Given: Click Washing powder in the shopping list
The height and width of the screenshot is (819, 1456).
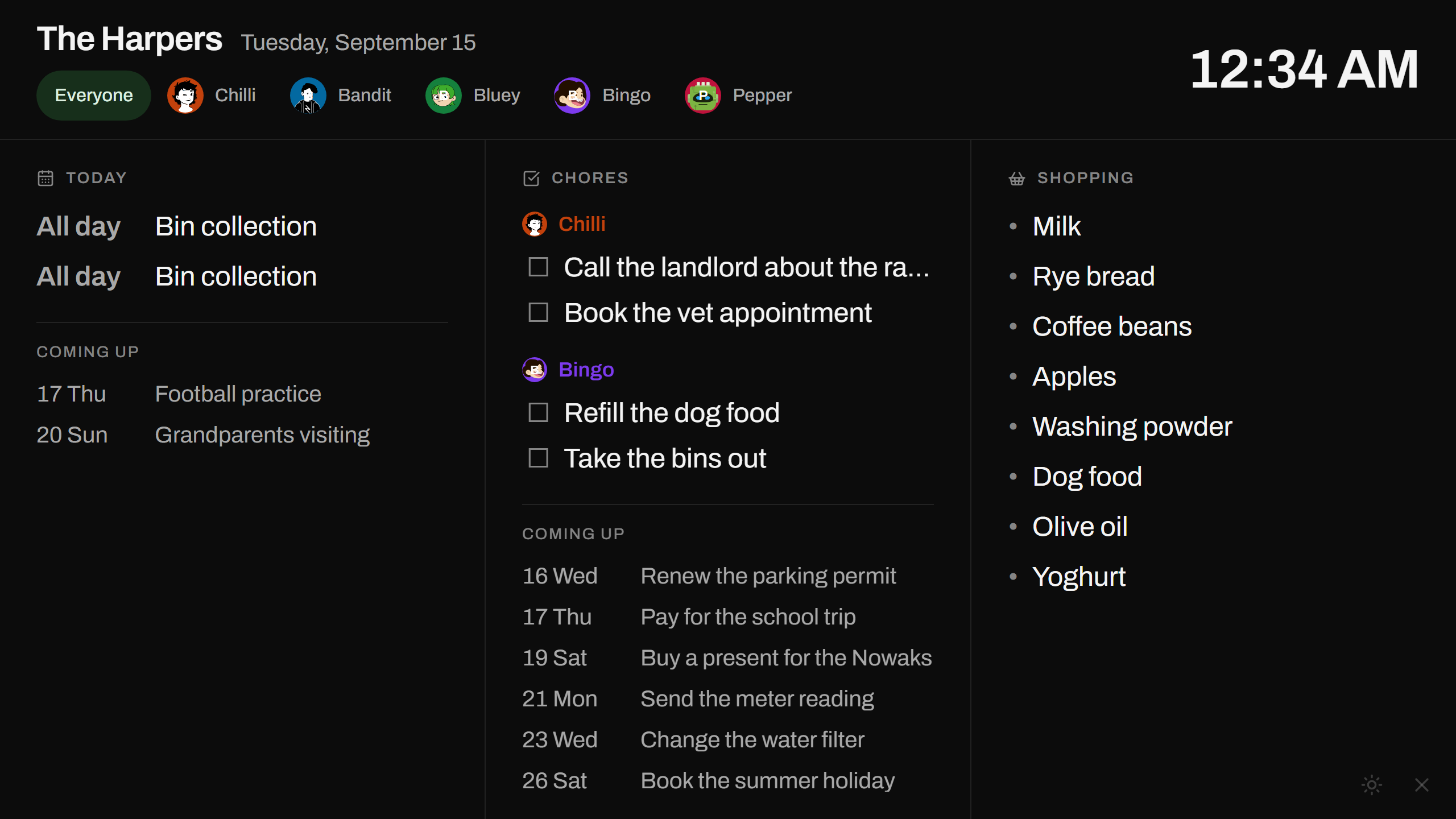Looking at the screenshot, I should point(1132,427).
